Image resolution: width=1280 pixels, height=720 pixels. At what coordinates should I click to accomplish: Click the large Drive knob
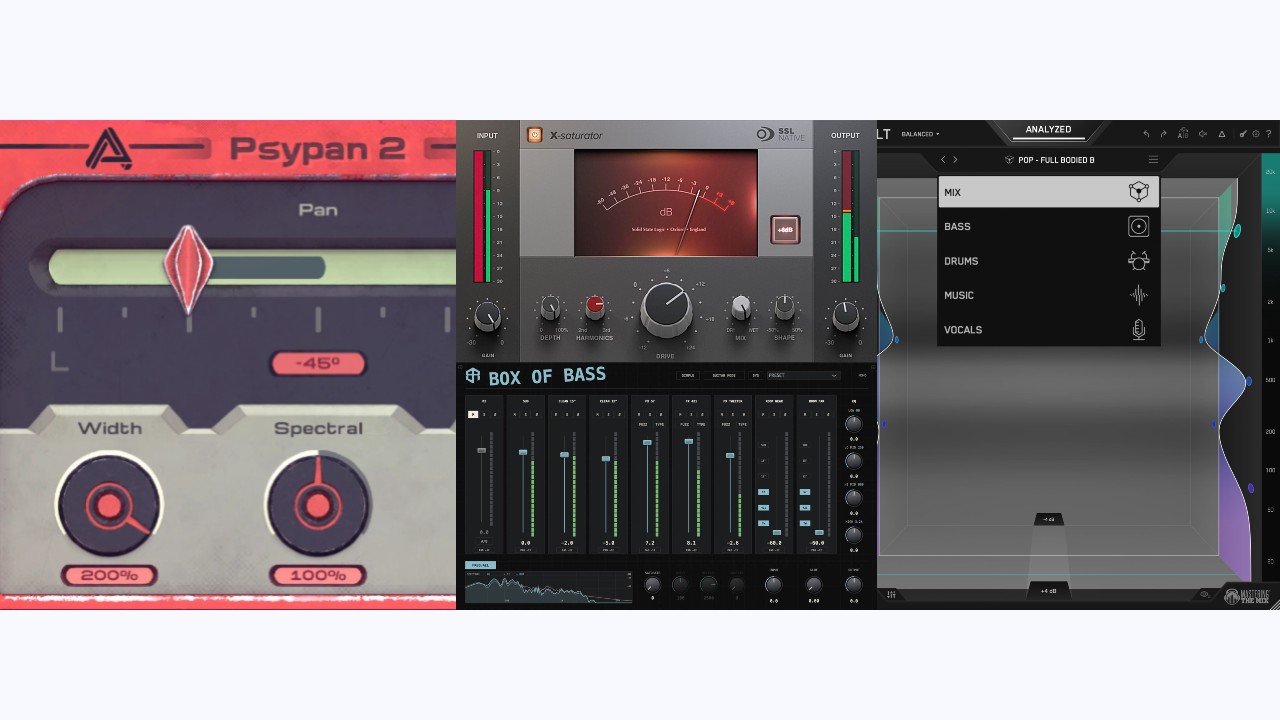tap(666, 309)
